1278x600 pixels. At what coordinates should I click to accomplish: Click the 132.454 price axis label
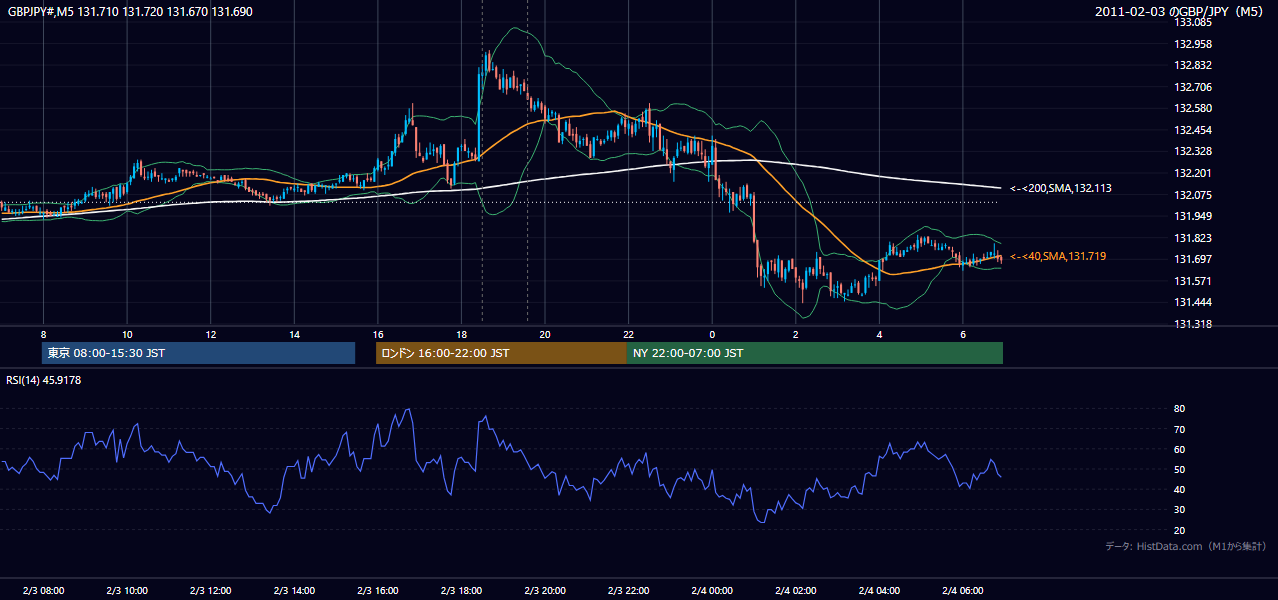coord(1193,130)
